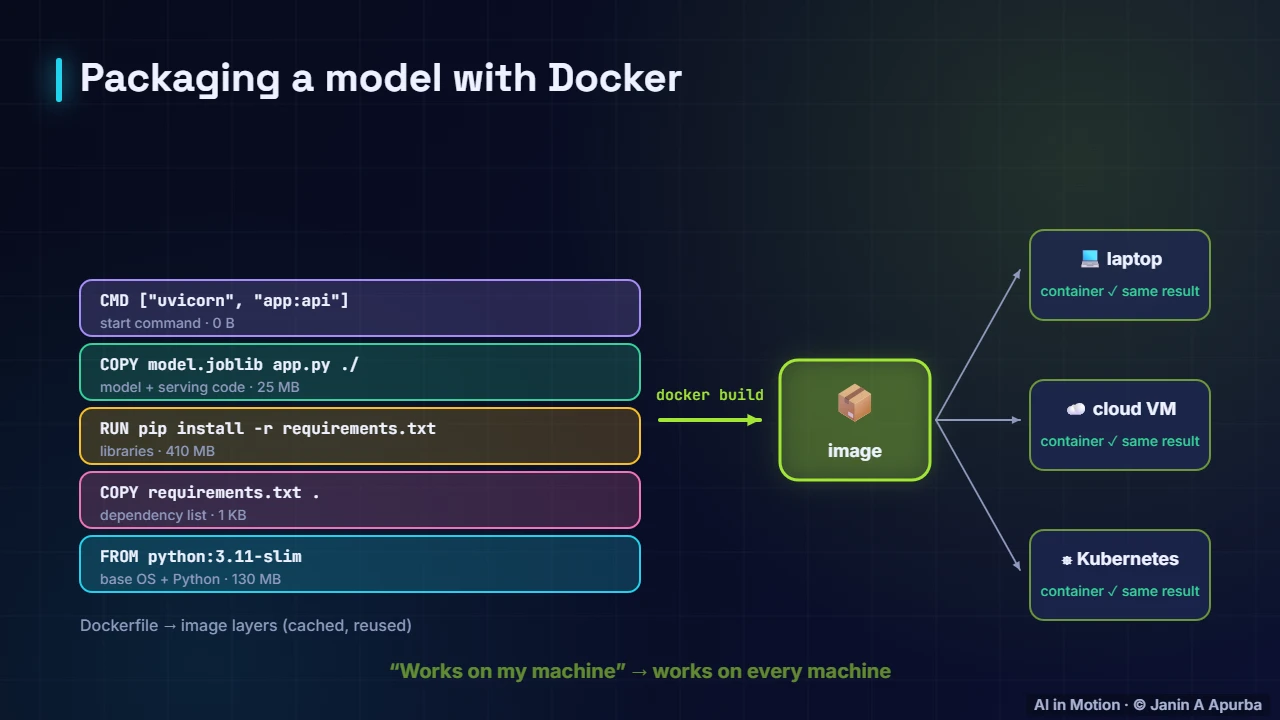1280x720 pixels.
Task: Click the 'AI in Motion · © Janin A Apurba' credit
Action: [1148, 705]
